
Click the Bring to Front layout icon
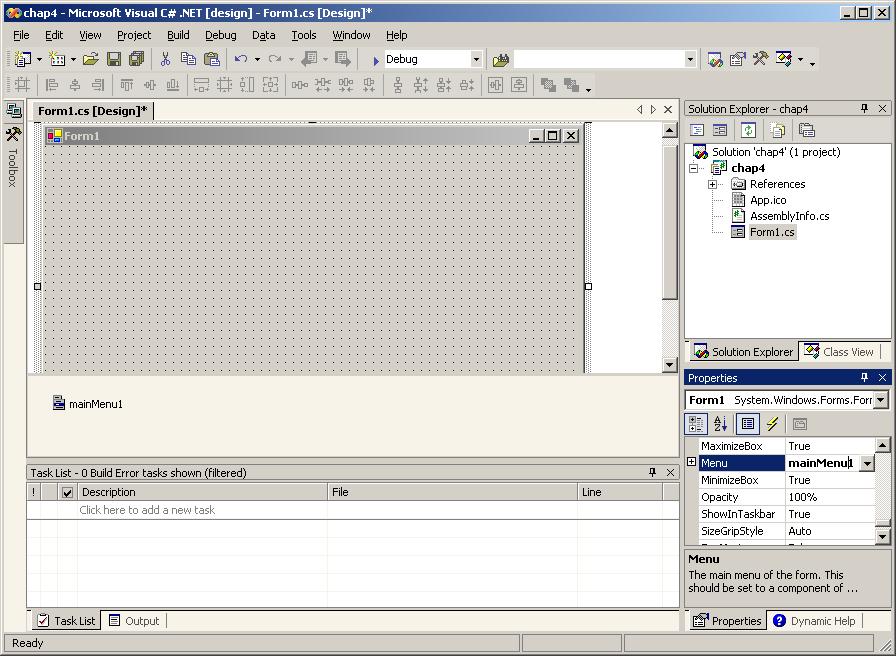548,85
